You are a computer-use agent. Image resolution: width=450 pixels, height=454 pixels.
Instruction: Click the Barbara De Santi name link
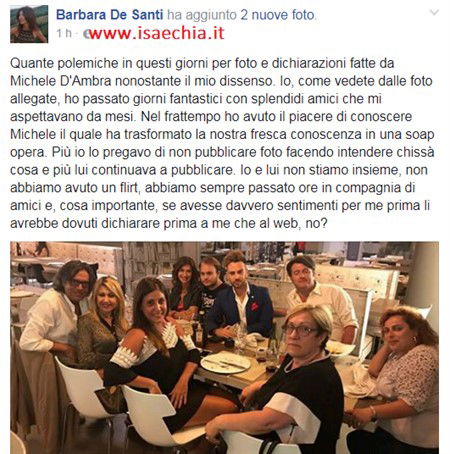click(110, 15)
